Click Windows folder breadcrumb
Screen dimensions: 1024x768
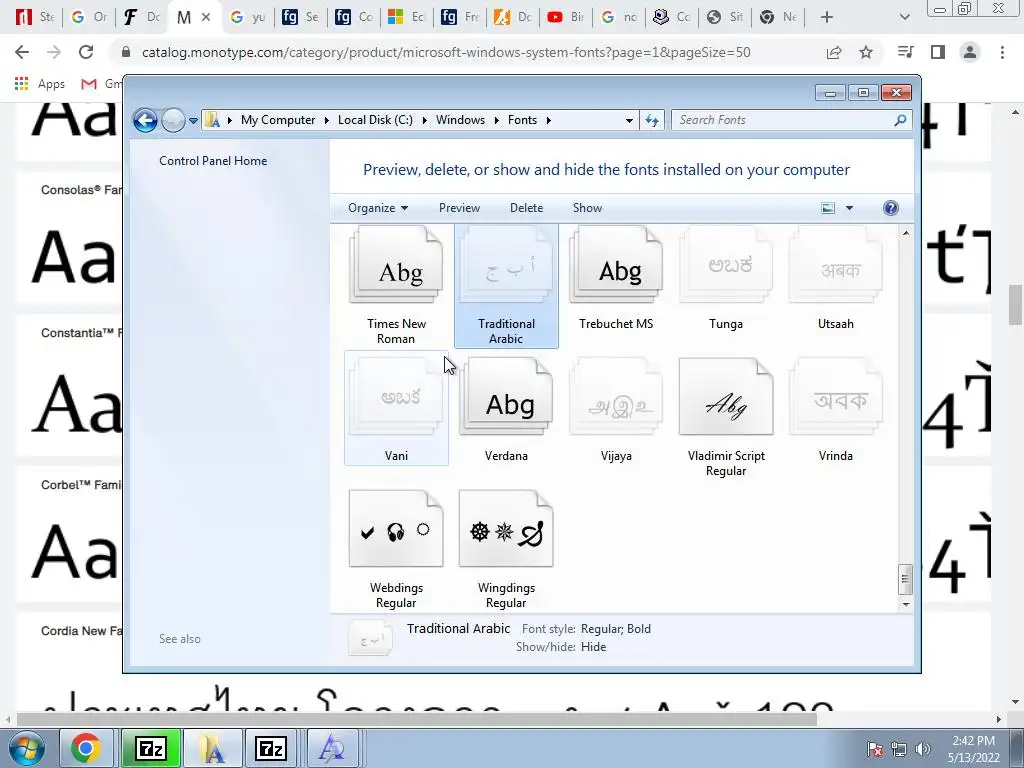tap(460, 120)
